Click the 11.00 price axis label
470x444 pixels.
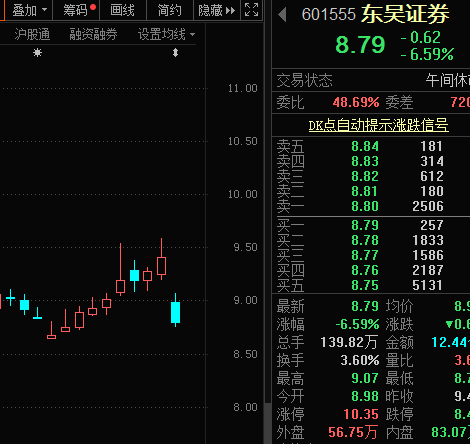click(x=243, y=88)
